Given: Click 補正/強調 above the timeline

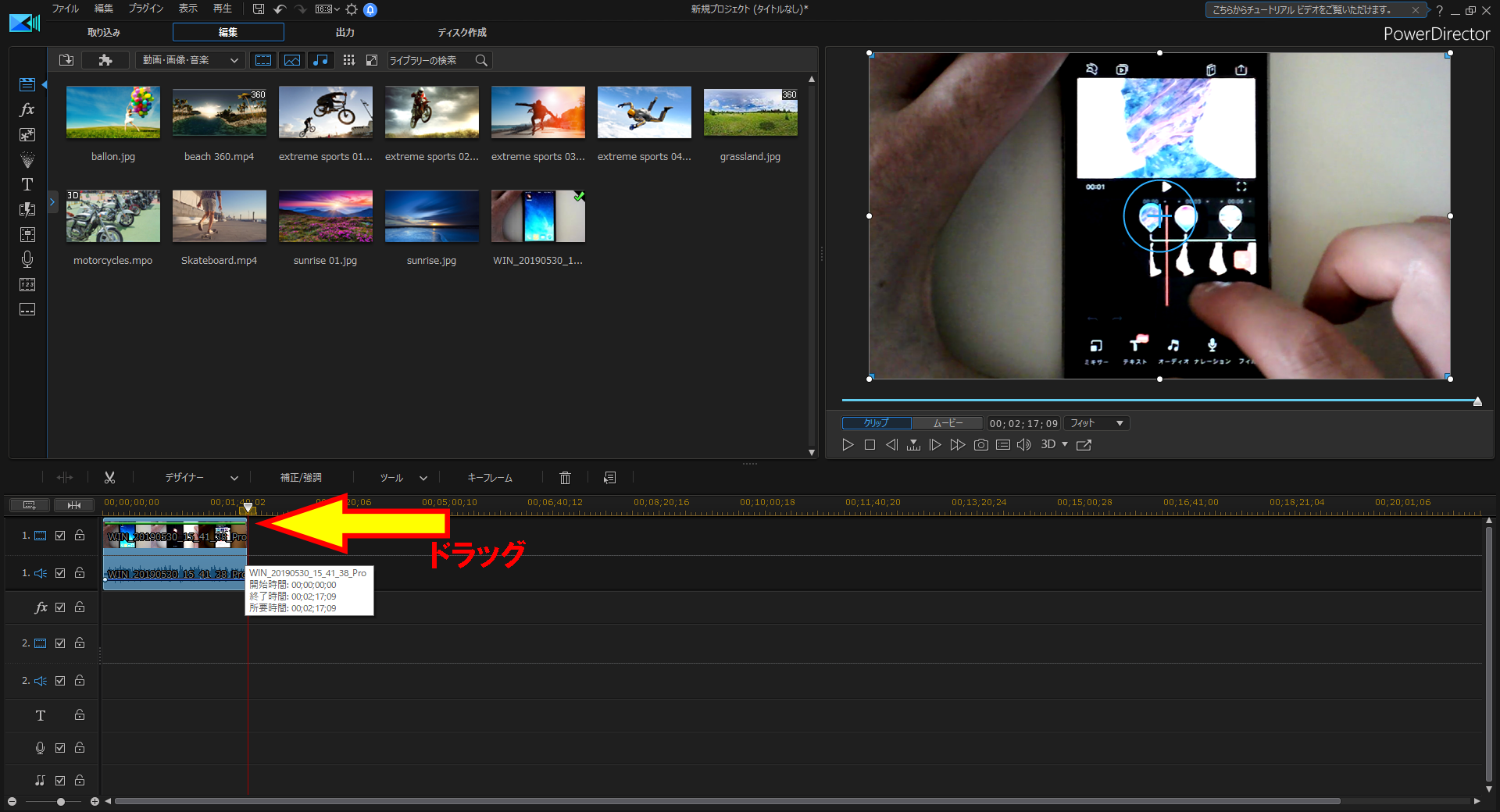Looking at the screenshot, I should (300, 477).
